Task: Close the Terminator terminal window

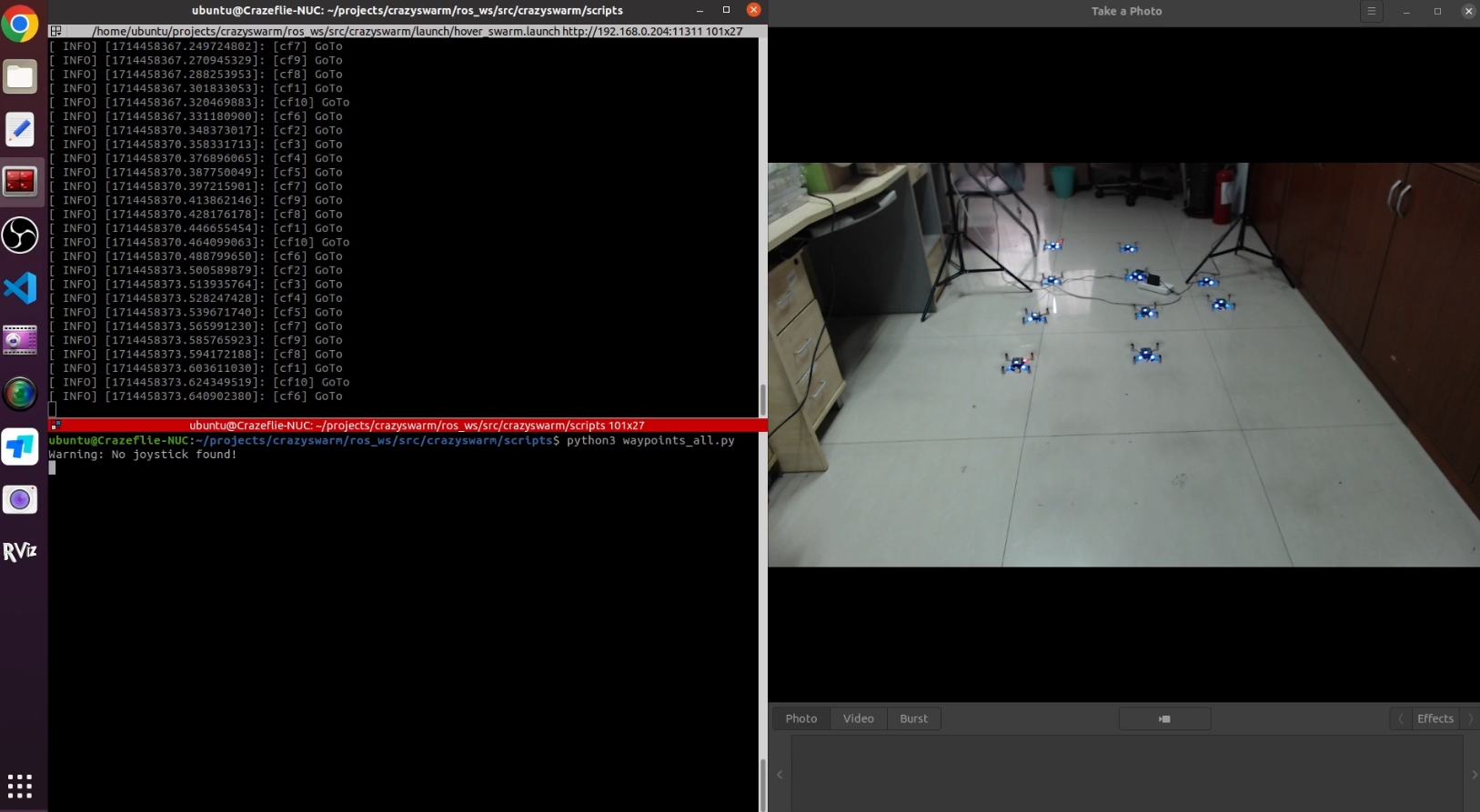Action: tap(753, 10)
